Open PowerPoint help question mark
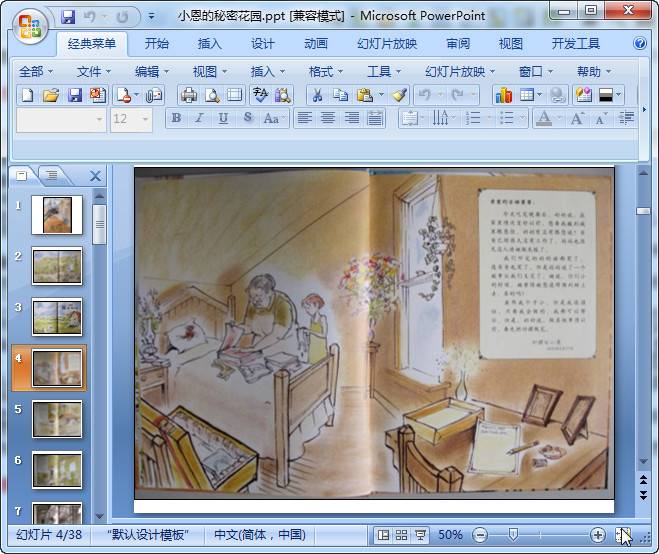This screenshot has height=554, width=659. coord(640,43)
